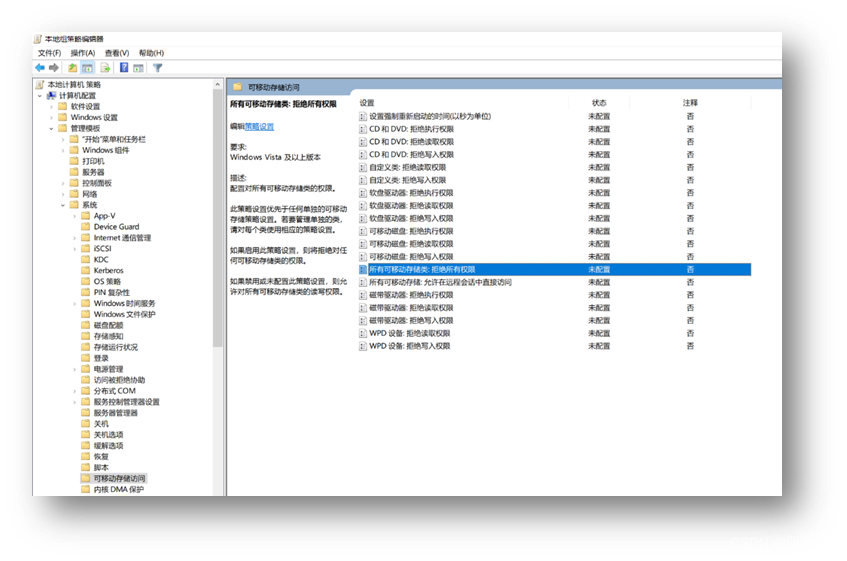Click the tree scrollbar up arrow
The width and height of the screenshot is (847, 561).
coord(218,85)
